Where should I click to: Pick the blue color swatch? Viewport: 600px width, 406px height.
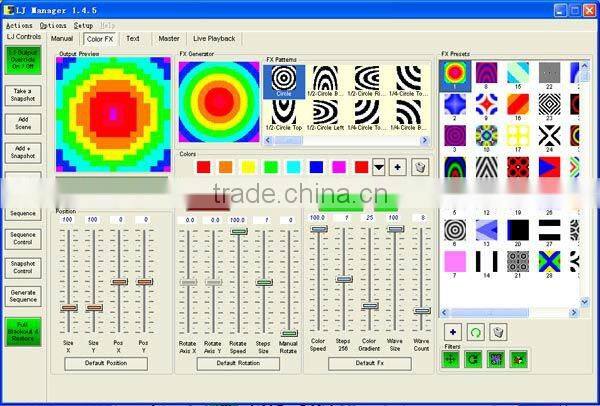316,167
